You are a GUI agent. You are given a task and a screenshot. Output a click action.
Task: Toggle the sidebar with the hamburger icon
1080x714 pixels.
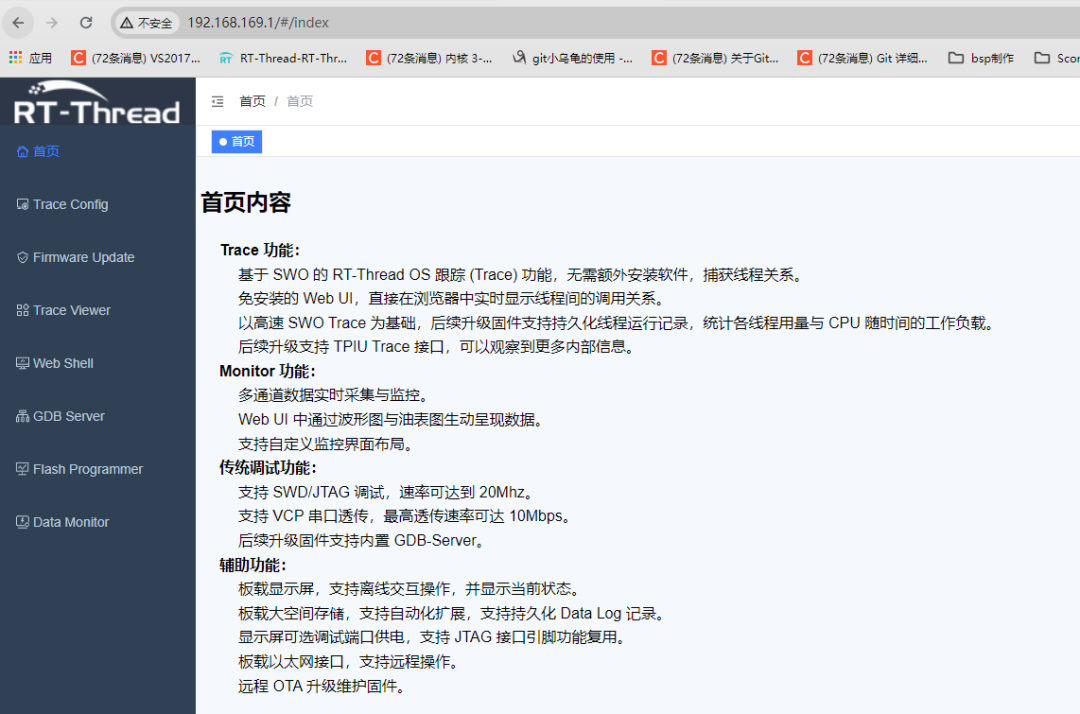click(x=217, y=100)
